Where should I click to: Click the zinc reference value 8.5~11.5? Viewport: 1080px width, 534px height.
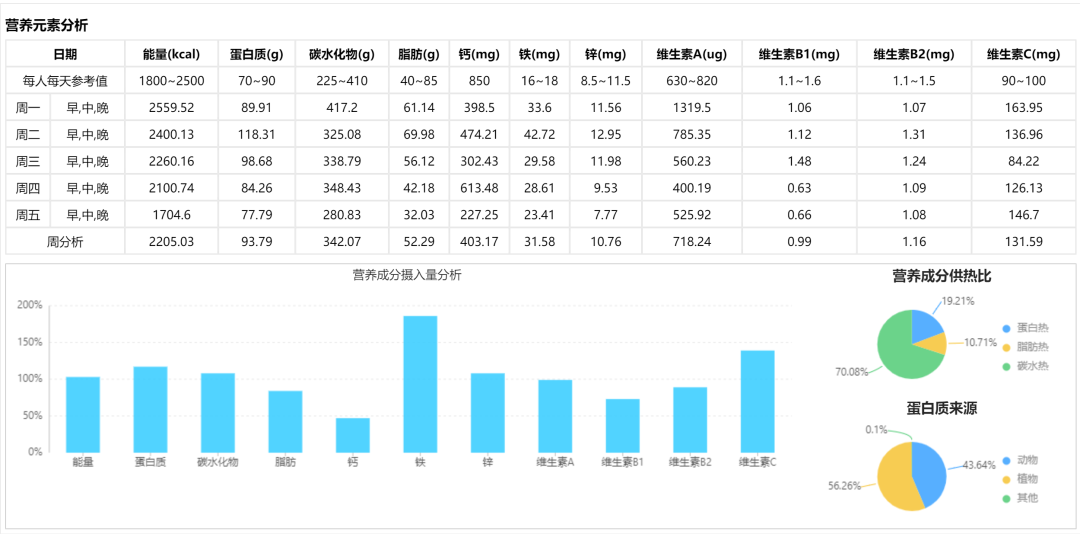(x=605, y=81)
